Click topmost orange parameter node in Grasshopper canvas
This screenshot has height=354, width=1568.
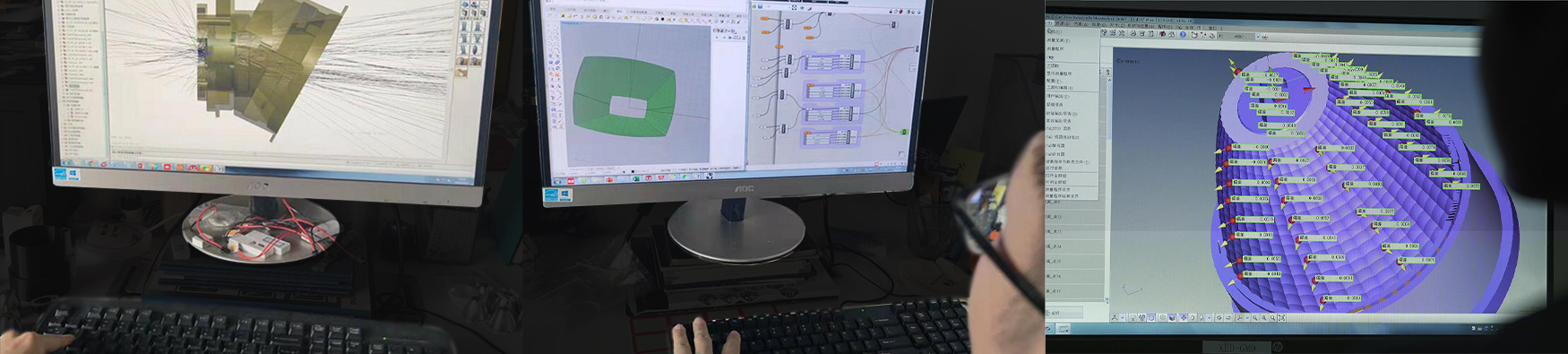point(765,18)
